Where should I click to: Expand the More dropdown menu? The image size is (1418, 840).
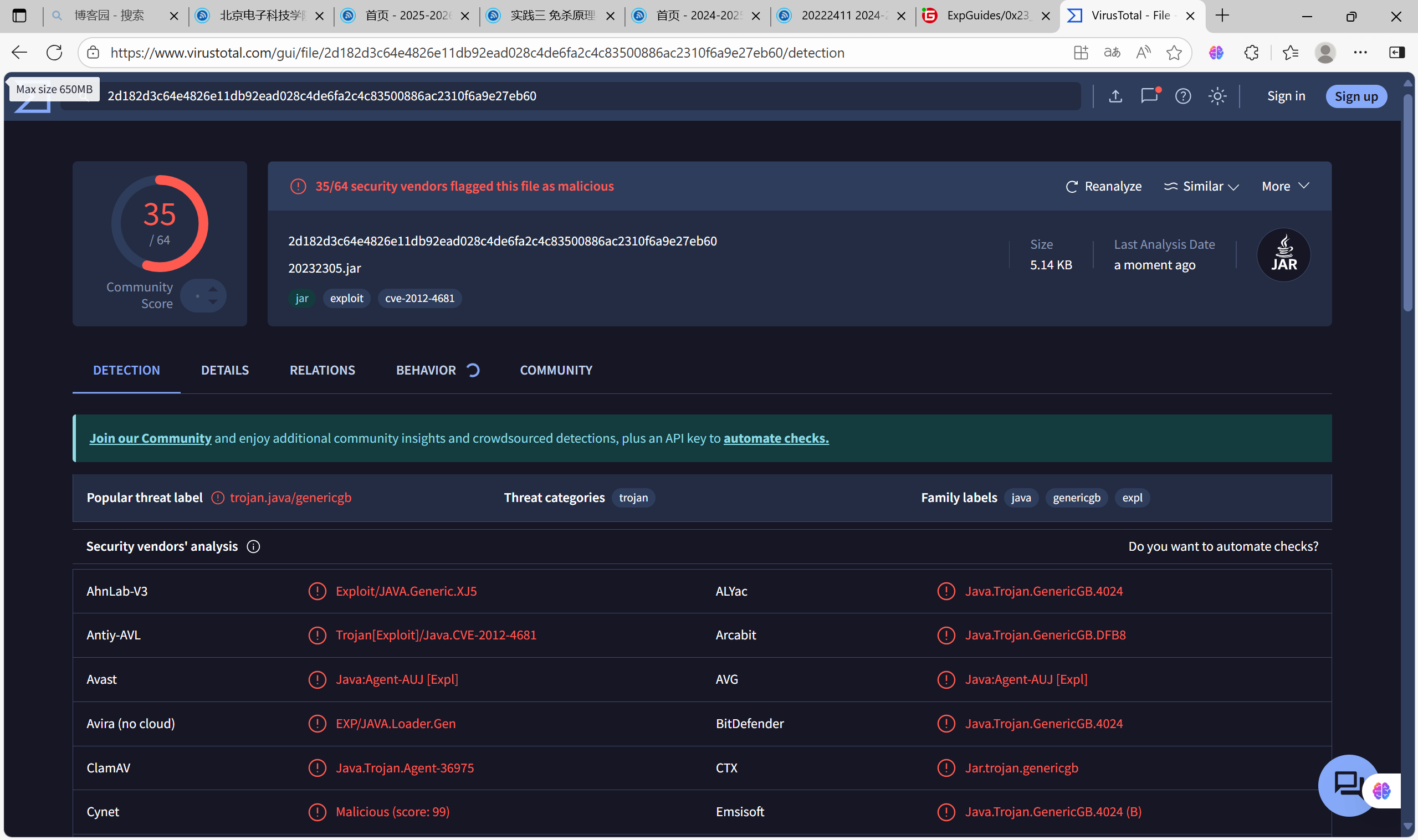(1285, 186)
